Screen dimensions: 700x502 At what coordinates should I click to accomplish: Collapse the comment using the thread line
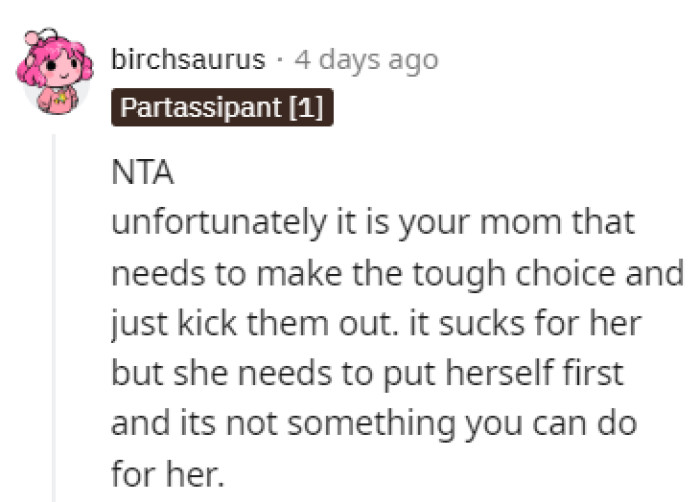pos(54,320)
